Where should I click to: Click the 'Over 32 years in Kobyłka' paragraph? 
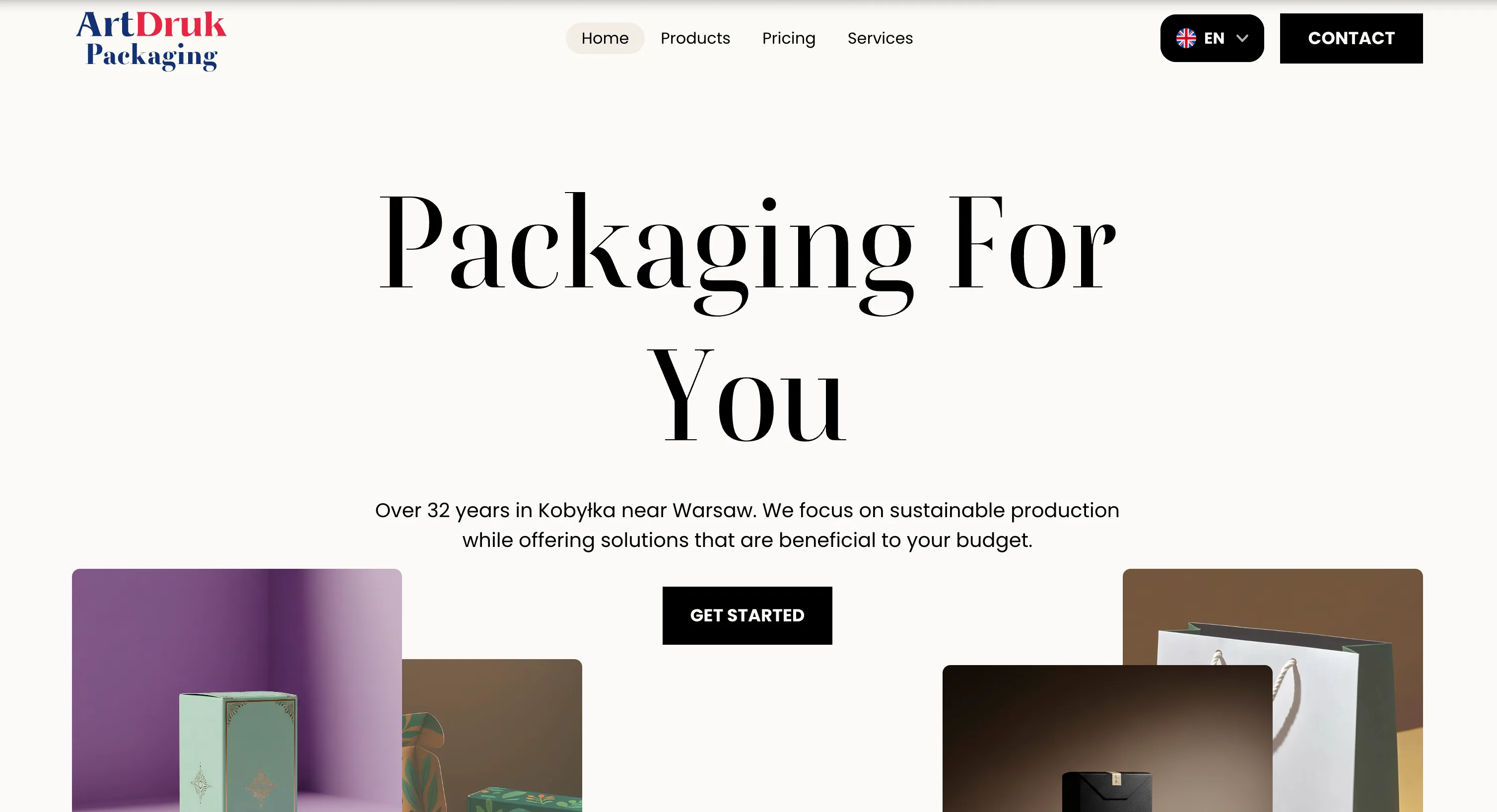(x=748, y=525)
